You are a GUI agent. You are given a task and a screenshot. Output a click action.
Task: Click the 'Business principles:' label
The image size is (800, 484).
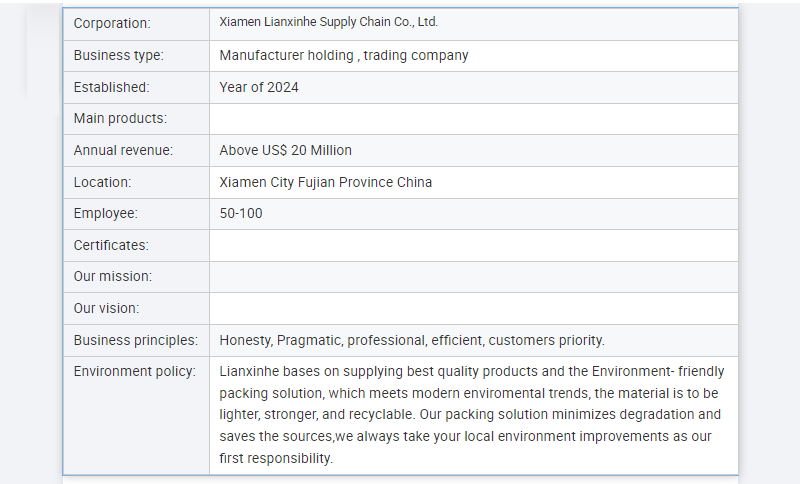click(x=135, y=340)
